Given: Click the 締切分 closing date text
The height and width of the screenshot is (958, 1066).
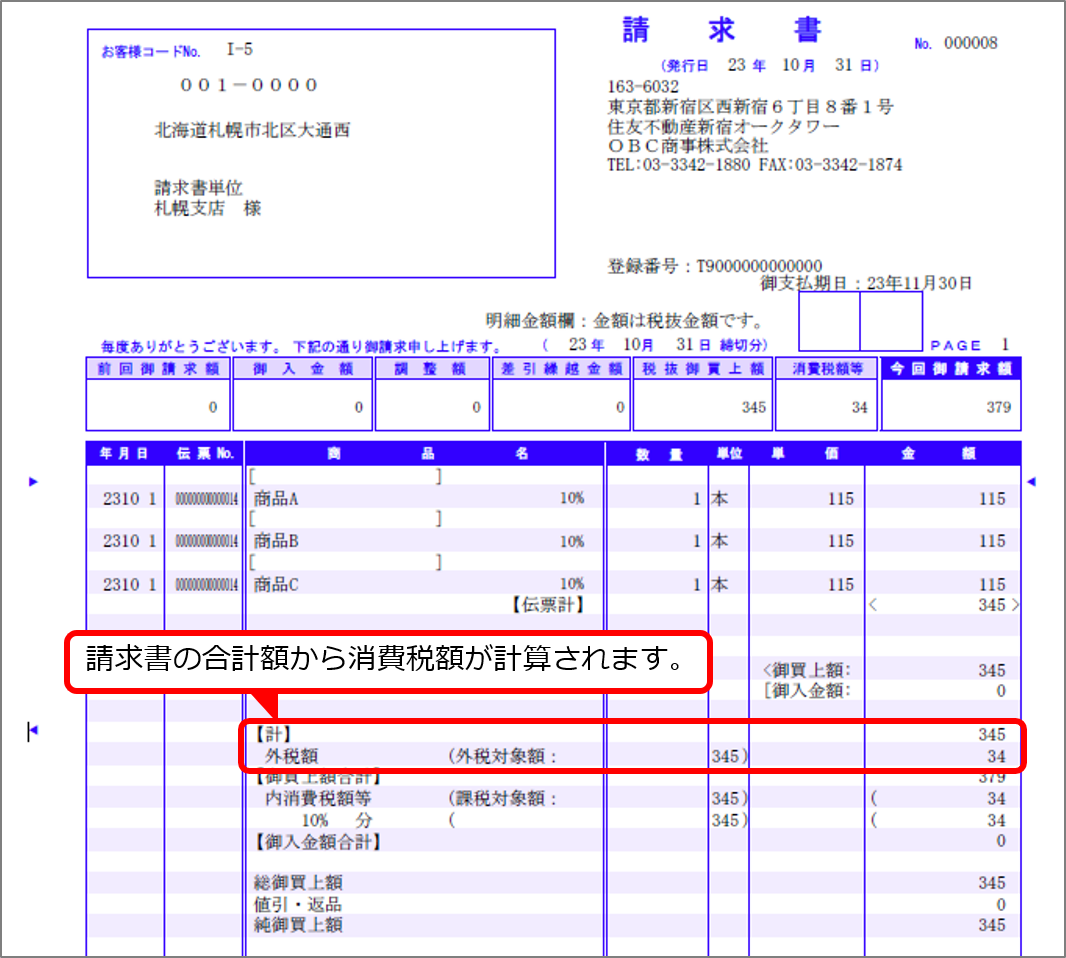Looking at the screenshot, I should 655,345.
